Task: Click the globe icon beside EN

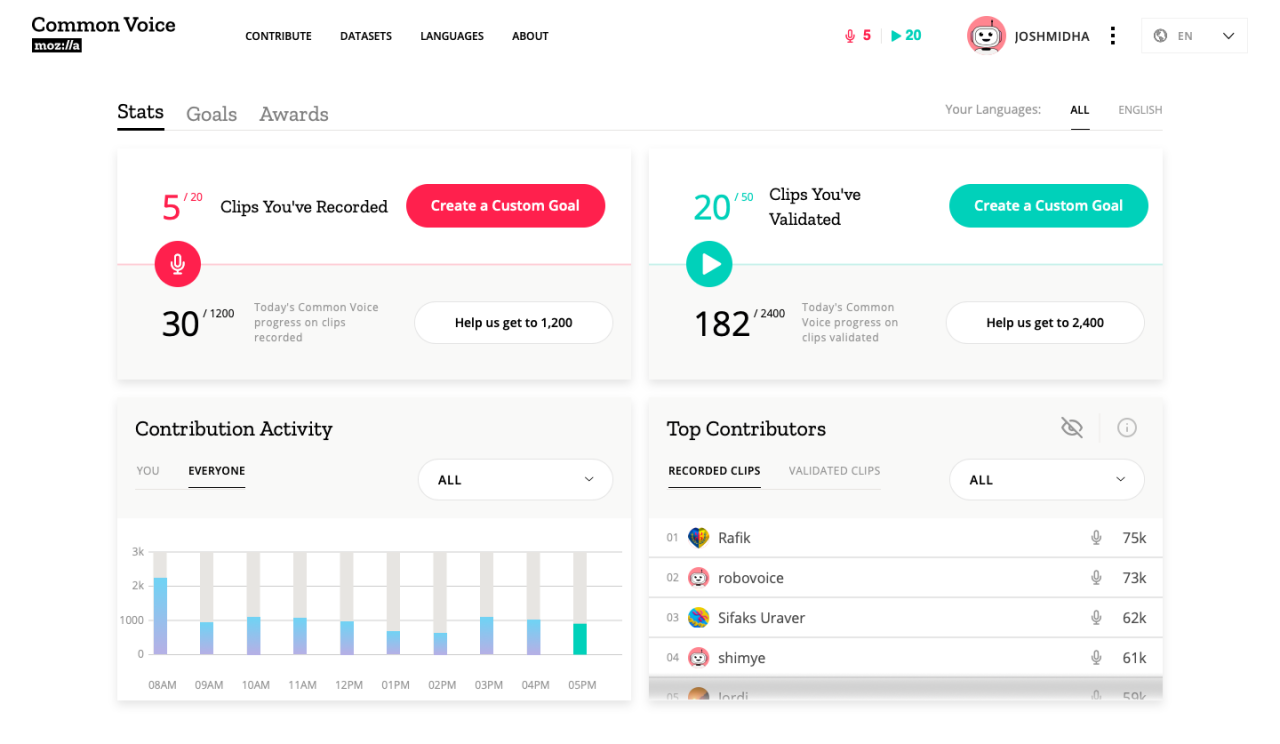Action: (1160, 36)
